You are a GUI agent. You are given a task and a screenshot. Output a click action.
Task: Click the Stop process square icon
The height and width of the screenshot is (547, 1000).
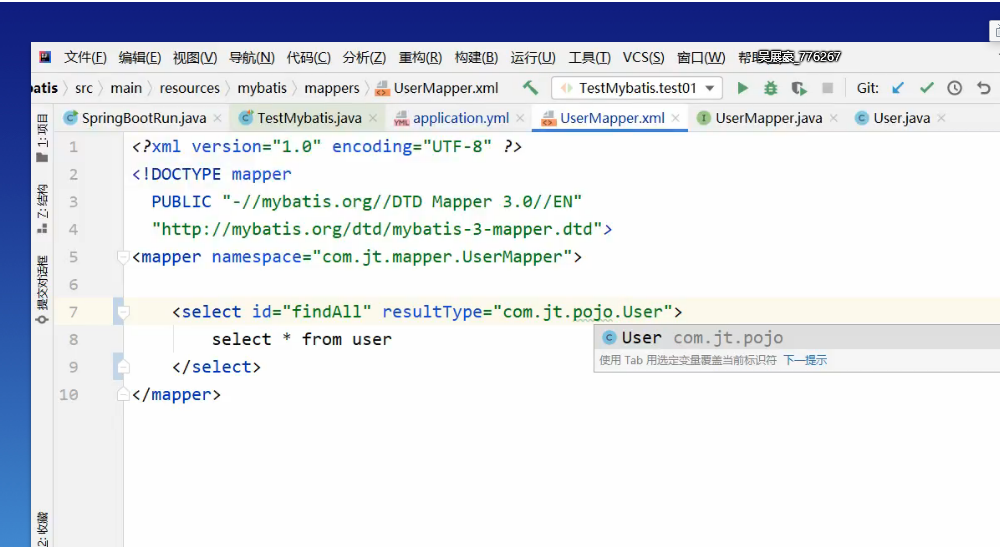(827, 88)
